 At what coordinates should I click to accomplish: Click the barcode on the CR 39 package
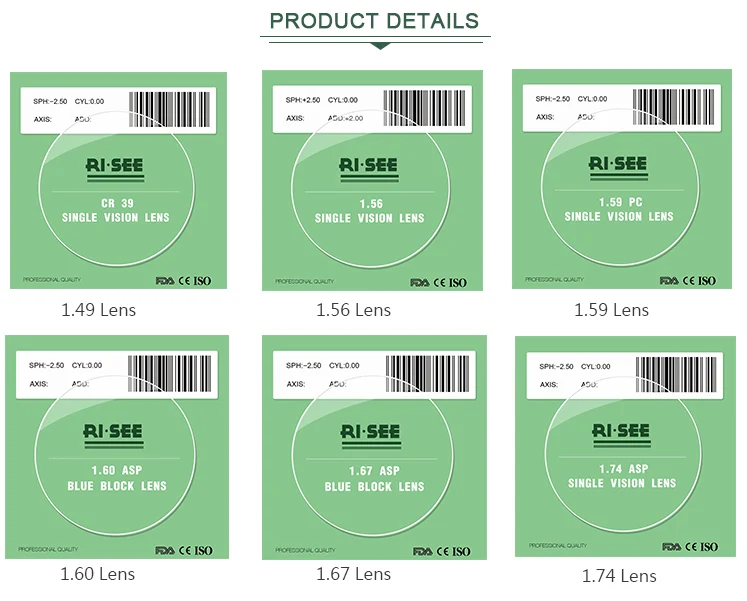pos(171,111)
